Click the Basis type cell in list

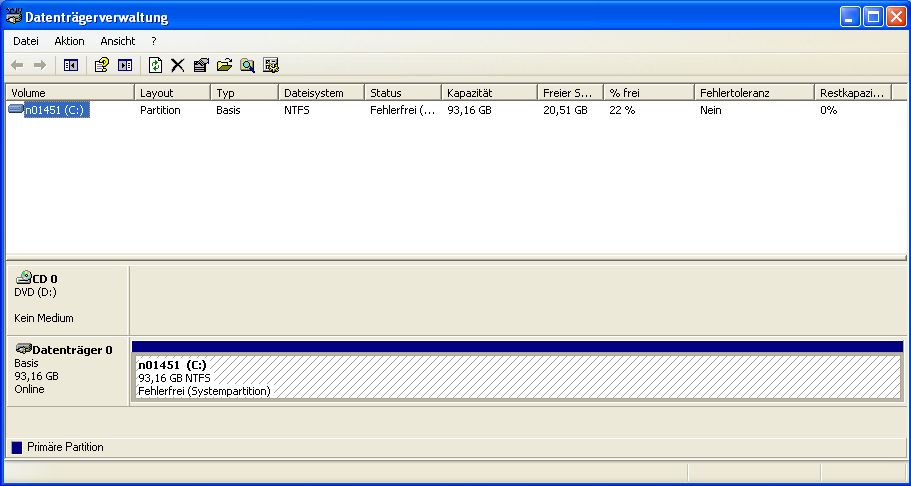[228, 110]
